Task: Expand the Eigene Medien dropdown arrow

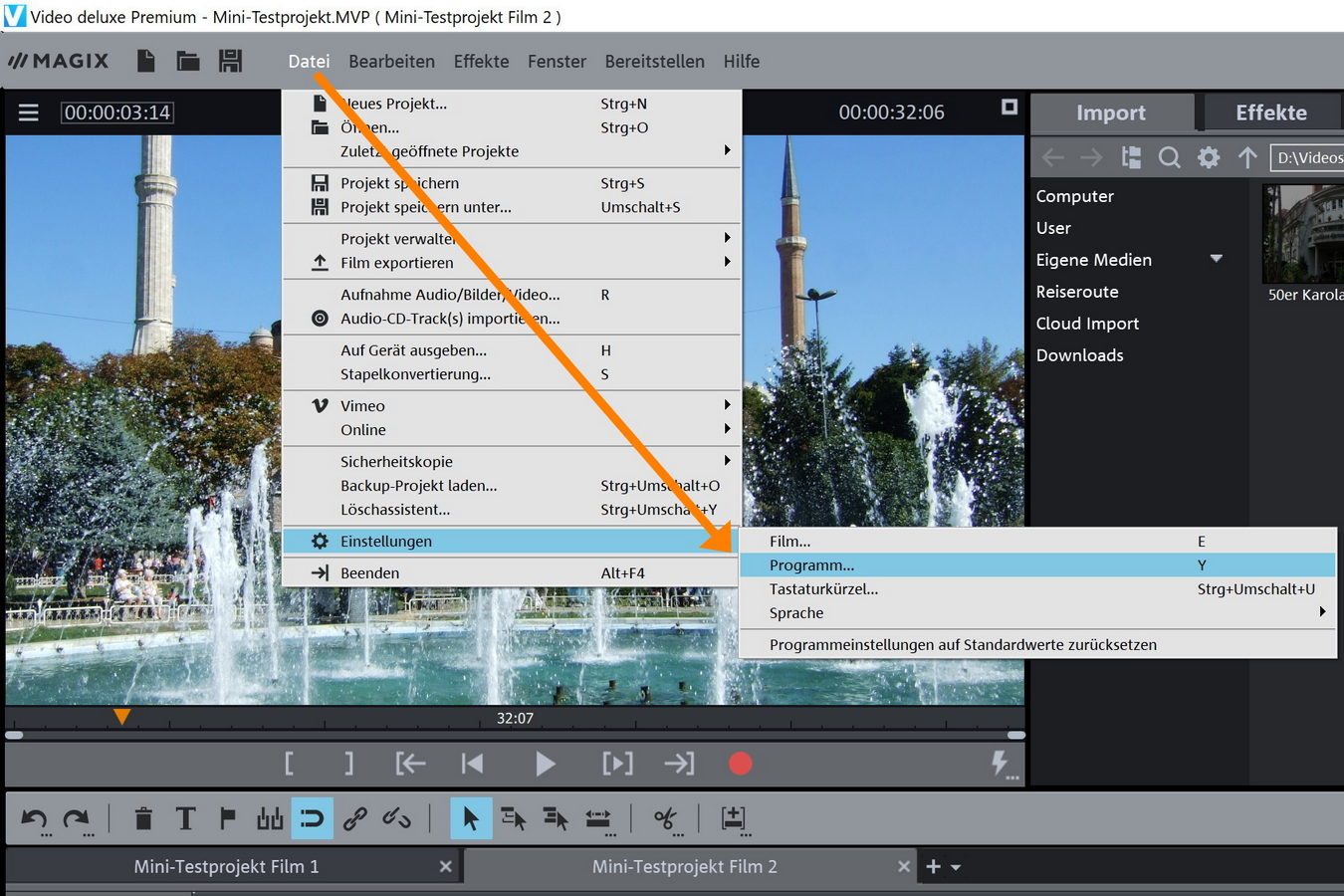Action: [x=1216, y=259]
